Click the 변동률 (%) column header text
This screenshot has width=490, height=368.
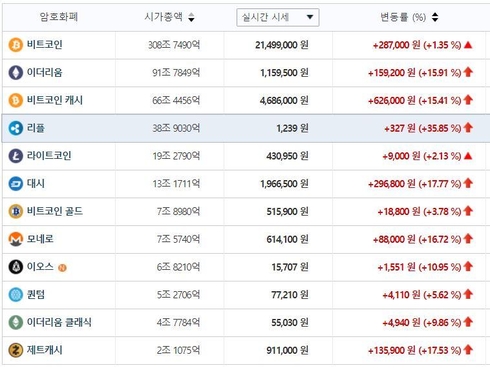coord(403,17)
